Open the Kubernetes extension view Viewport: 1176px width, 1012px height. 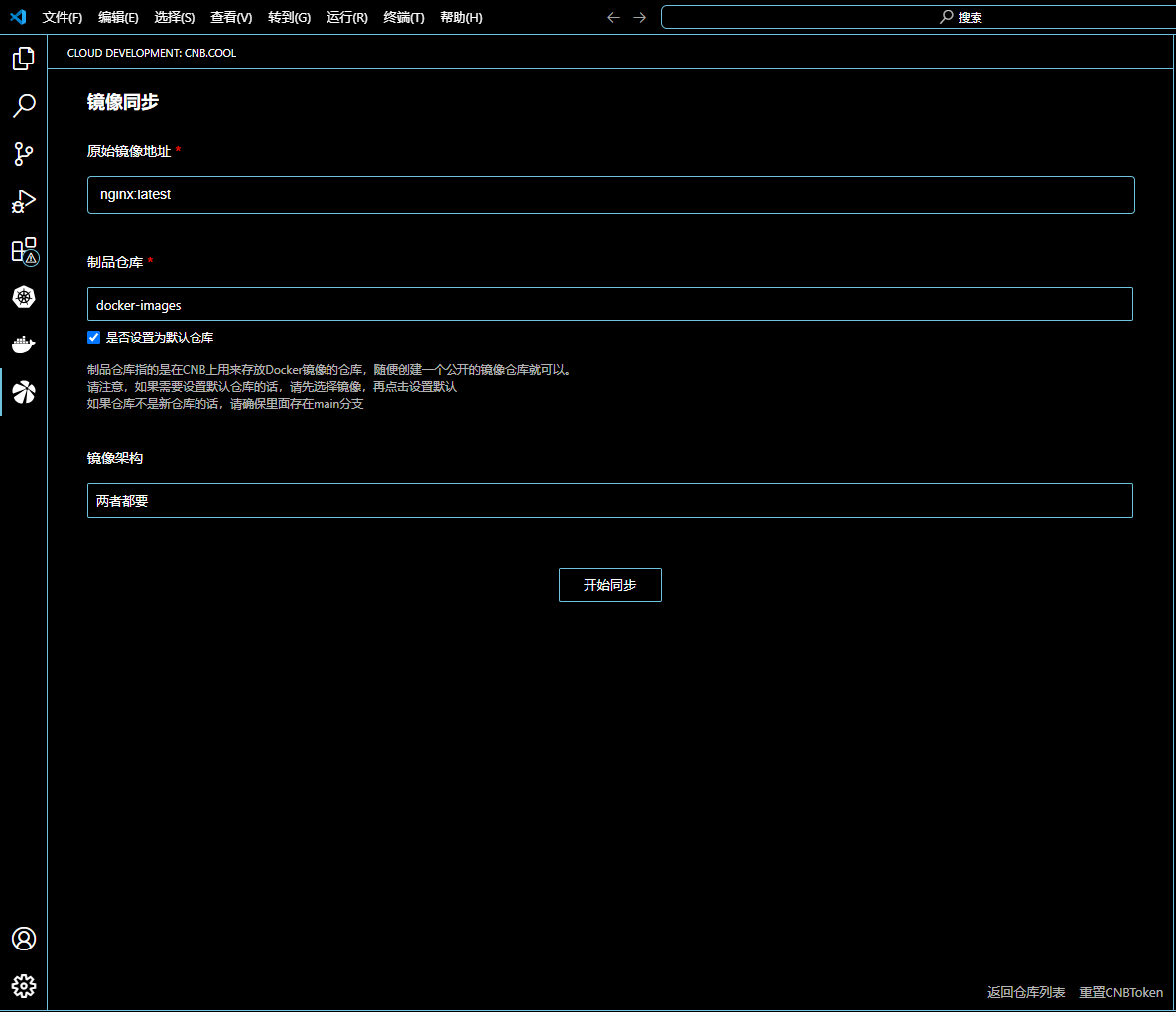click(x=23, y=297)
